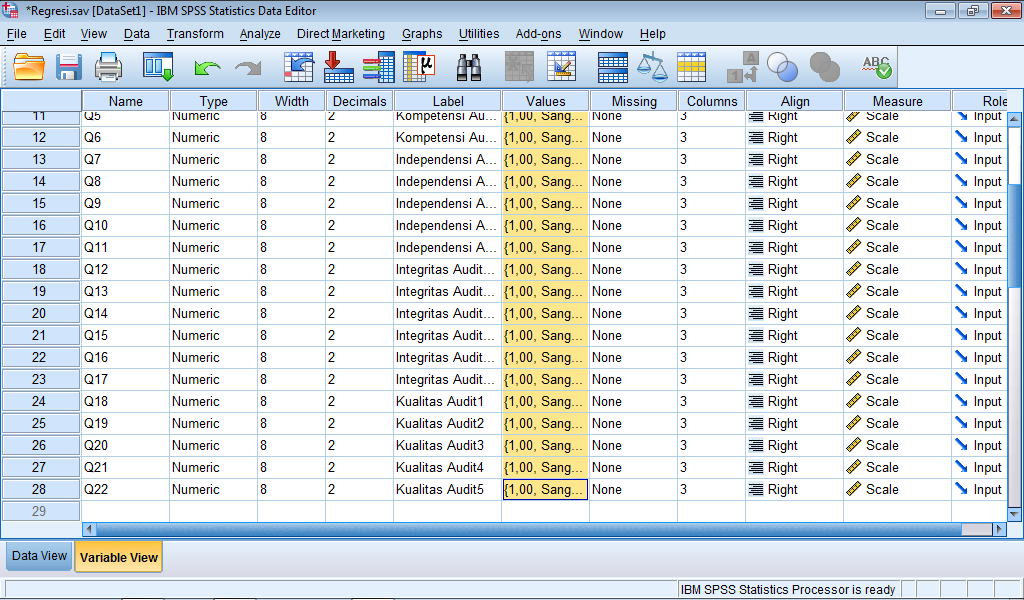Click the Align Right cell for Q20
The height and width of the screenshot is (600, 1024).
tap(794, 446)
